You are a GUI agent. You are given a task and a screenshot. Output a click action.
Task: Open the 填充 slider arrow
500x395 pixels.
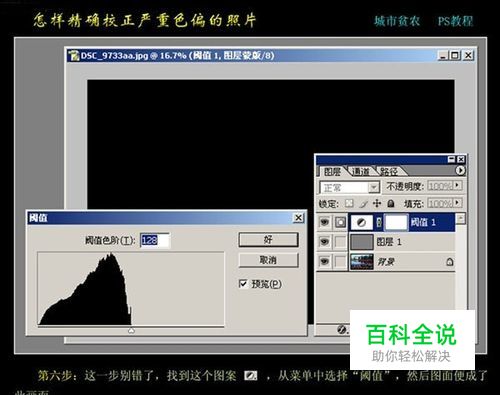[458, 202]
